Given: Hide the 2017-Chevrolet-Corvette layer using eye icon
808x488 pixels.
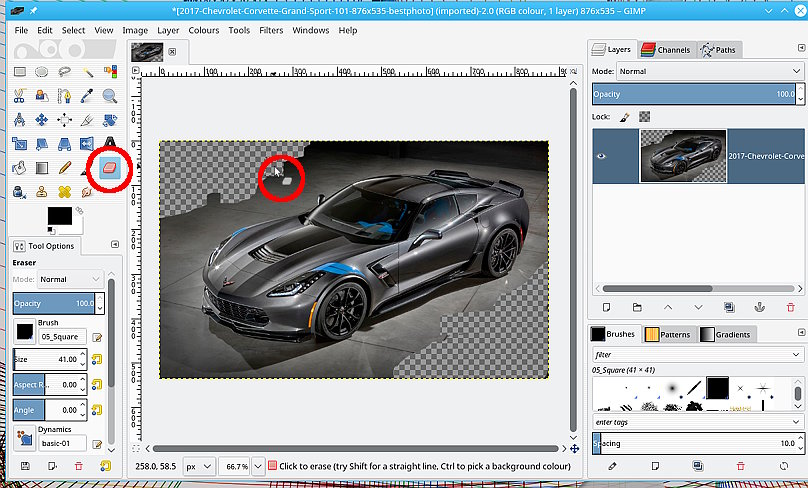Looking at the screenshot, I should (x=602, y=156).
